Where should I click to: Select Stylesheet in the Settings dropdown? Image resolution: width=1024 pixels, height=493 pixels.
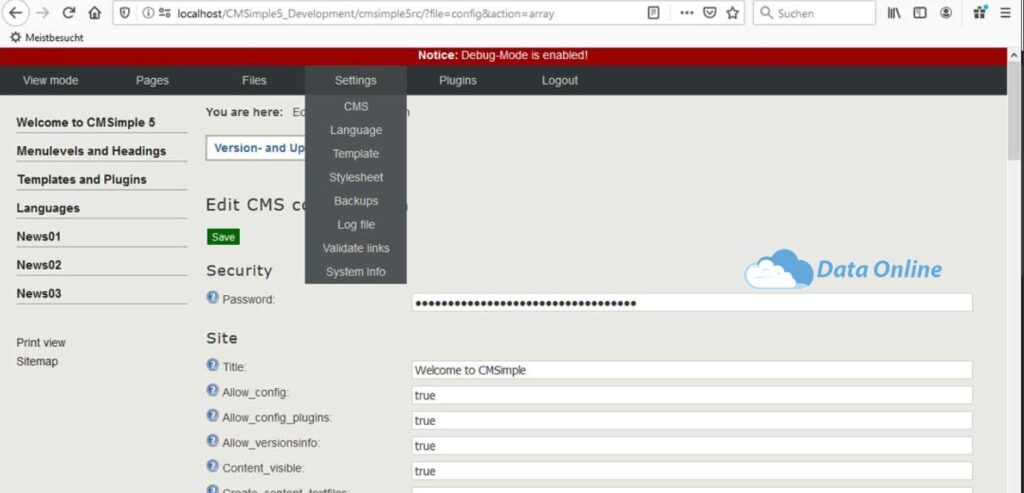click(x=356, y=177)
